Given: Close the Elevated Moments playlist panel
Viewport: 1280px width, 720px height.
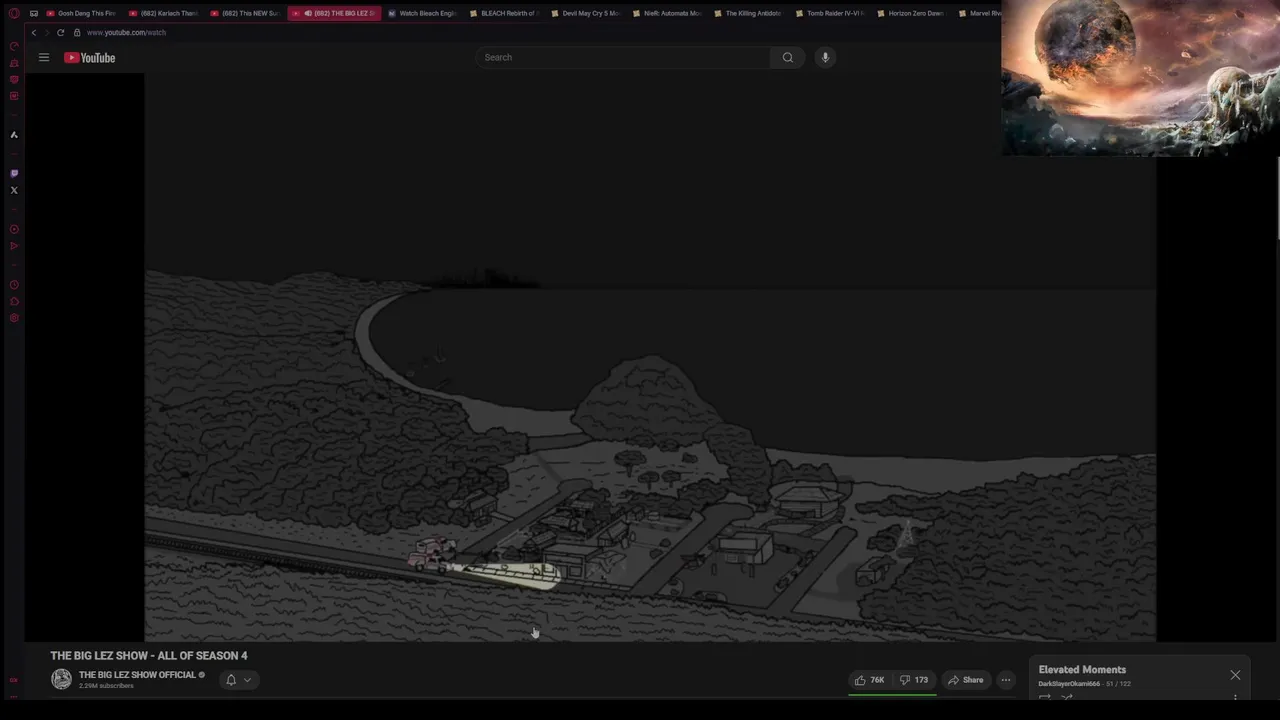Looking at the screenshot, I should pos(1235,675).
